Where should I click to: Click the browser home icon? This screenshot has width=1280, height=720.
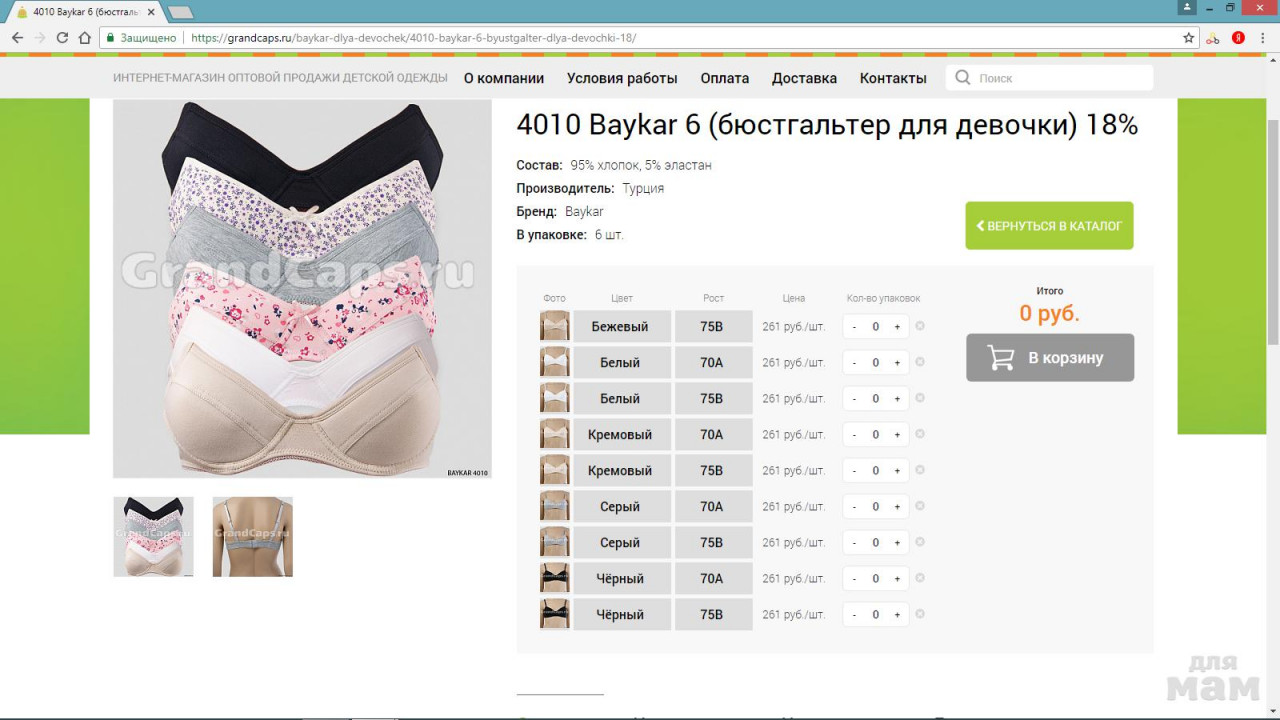[84, 38]
